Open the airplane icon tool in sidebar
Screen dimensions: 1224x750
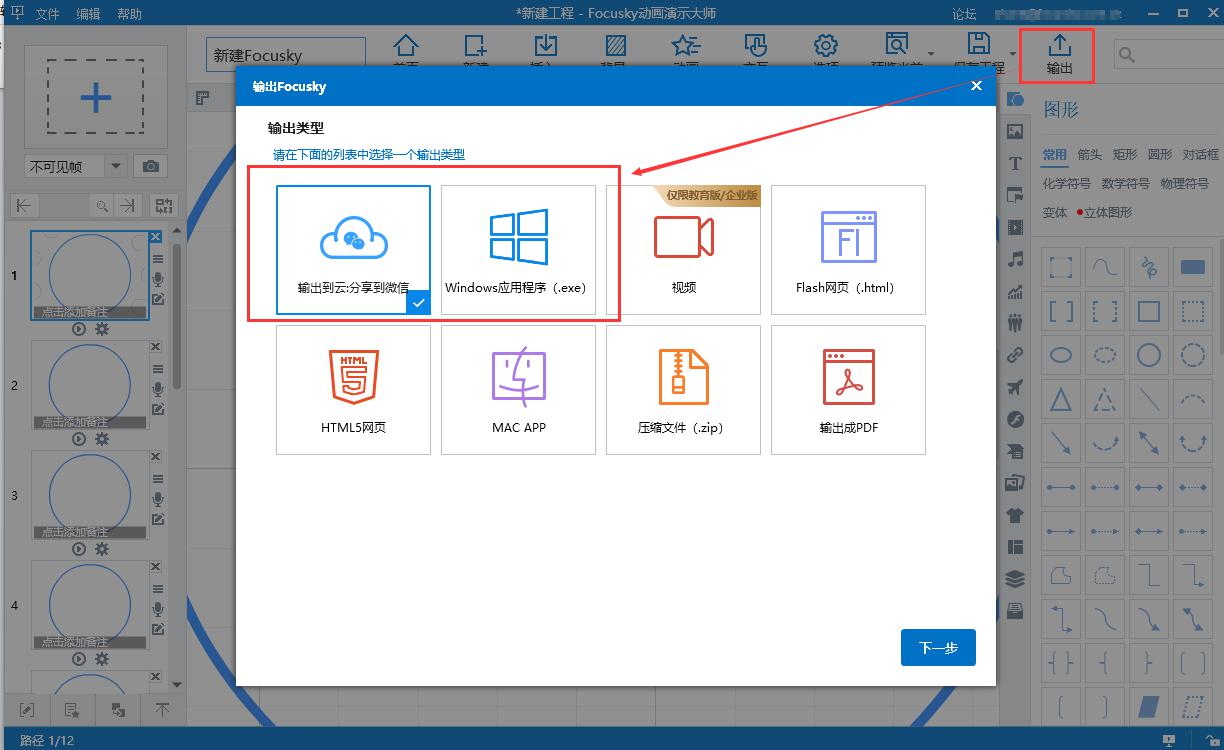1015,387
